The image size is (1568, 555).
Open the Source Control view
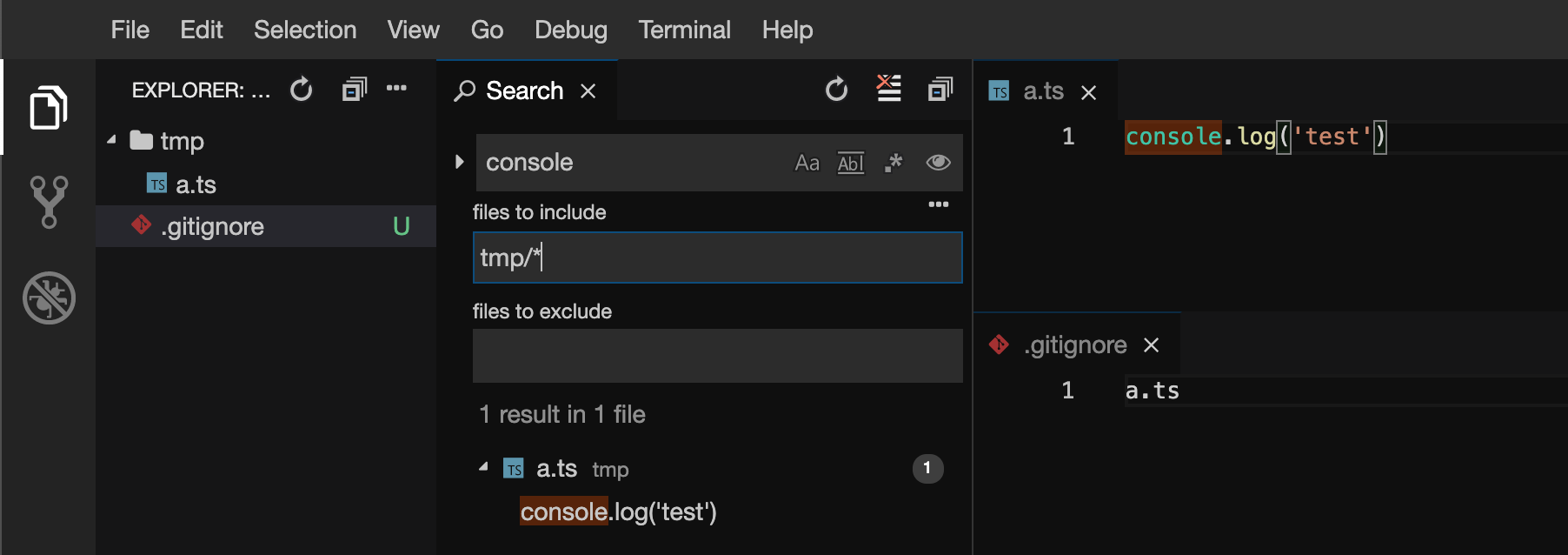click(49, 202)
